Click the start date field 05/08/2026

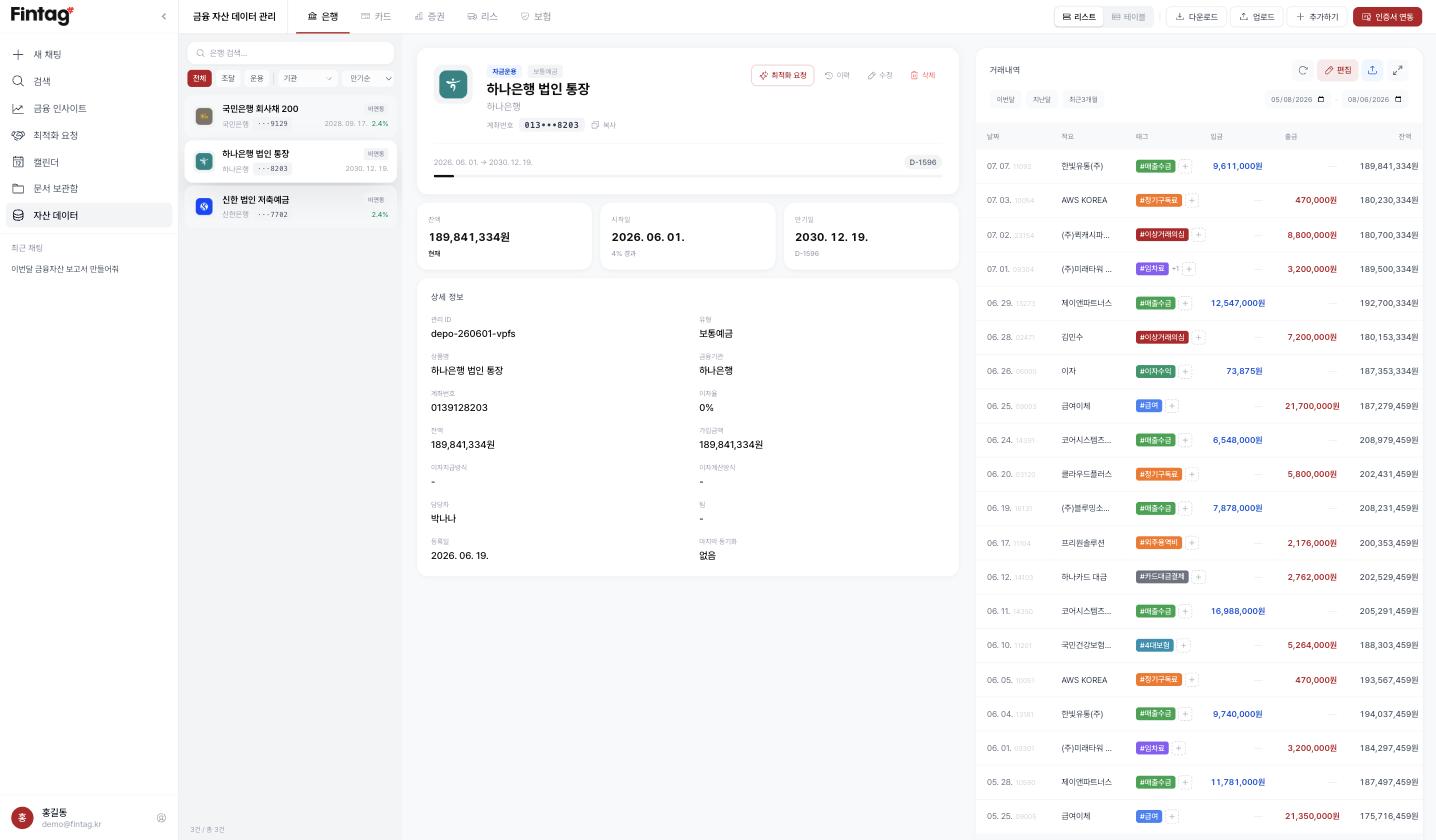click(x=1298, y=99)
